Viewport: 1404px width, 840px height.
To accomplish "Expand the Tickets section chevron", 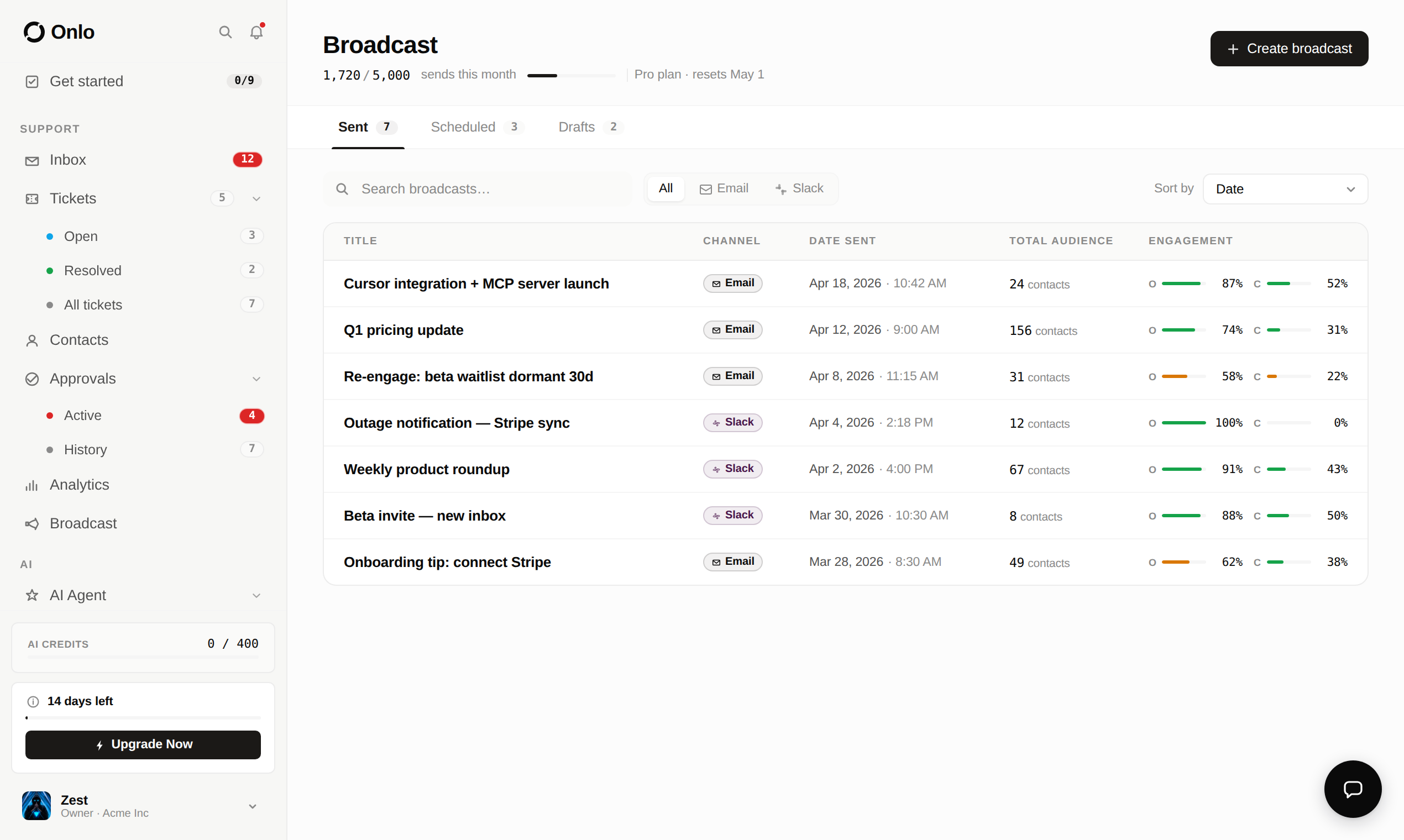I will click(256, 199).
